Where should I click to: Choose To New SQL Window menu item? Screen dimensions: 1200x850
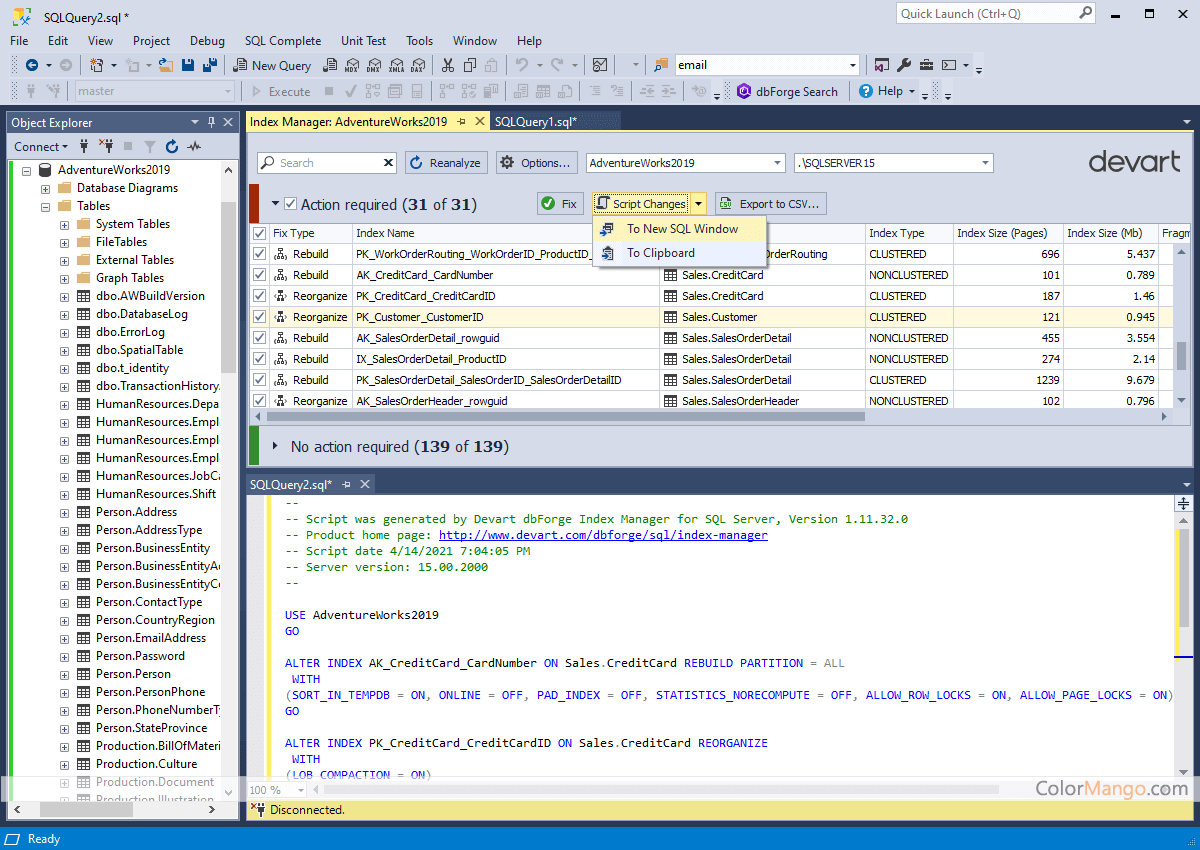click(x=680, y=229)
